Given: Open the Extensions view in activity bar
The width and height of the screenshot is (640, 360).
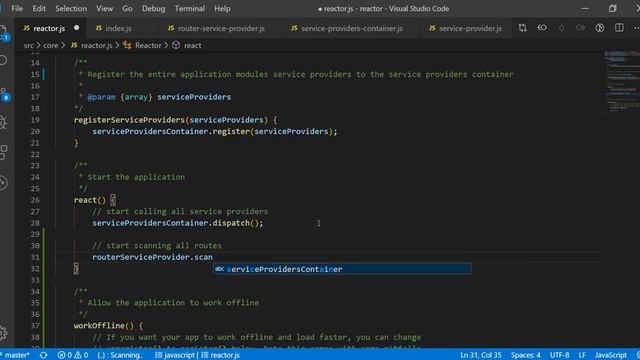Looking at the screenshot, I should click(x=3, y=152).
